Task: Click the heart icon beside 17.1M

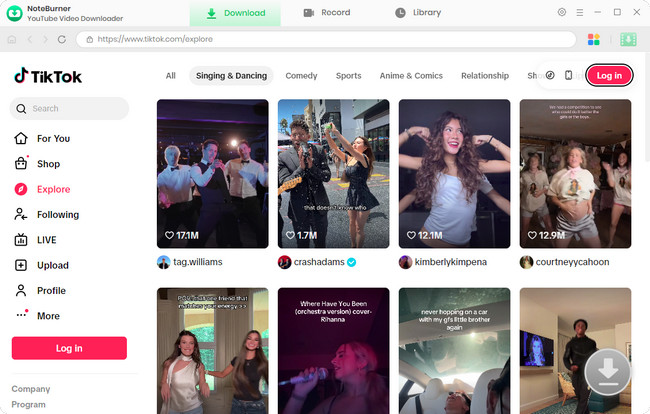Action: (170, 235)
